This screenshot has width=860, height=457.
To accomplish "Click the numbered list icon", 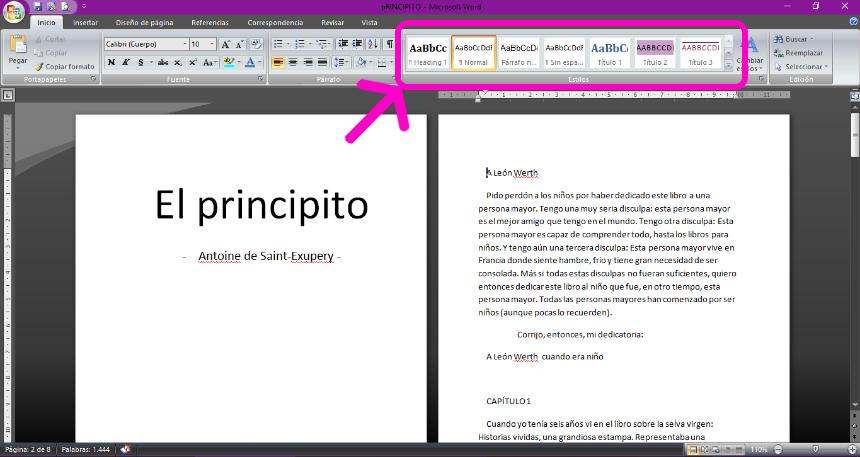I will point(299,44).
